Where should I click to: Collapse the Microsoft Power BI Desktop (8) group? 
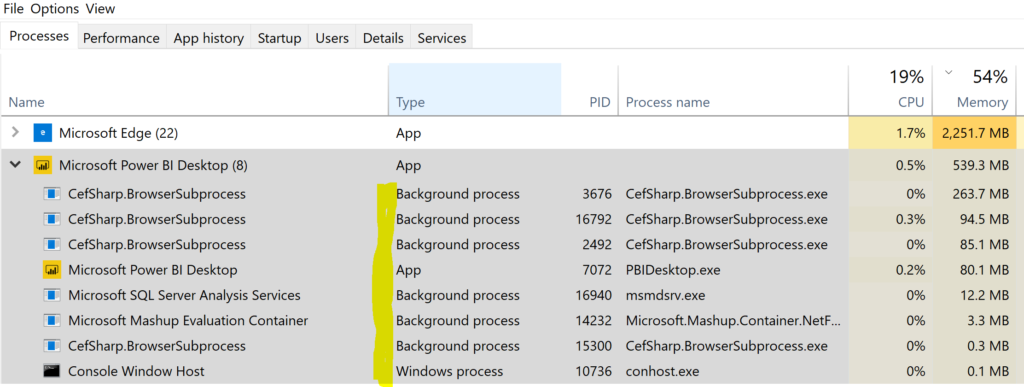15,165
